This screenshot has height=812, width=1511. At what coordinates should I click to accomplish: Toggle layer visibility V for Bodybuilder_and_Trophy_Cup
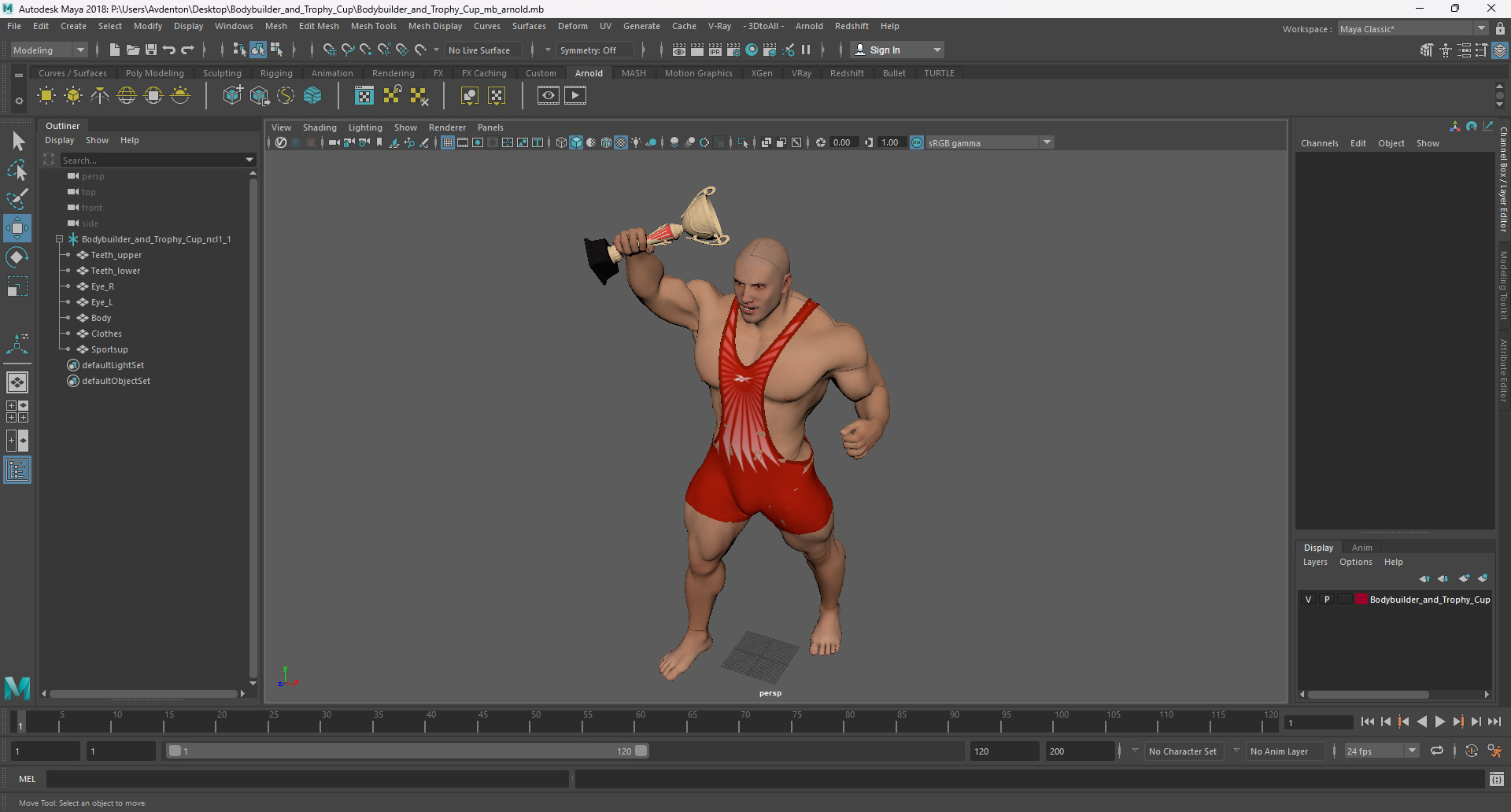point(1309,600)
